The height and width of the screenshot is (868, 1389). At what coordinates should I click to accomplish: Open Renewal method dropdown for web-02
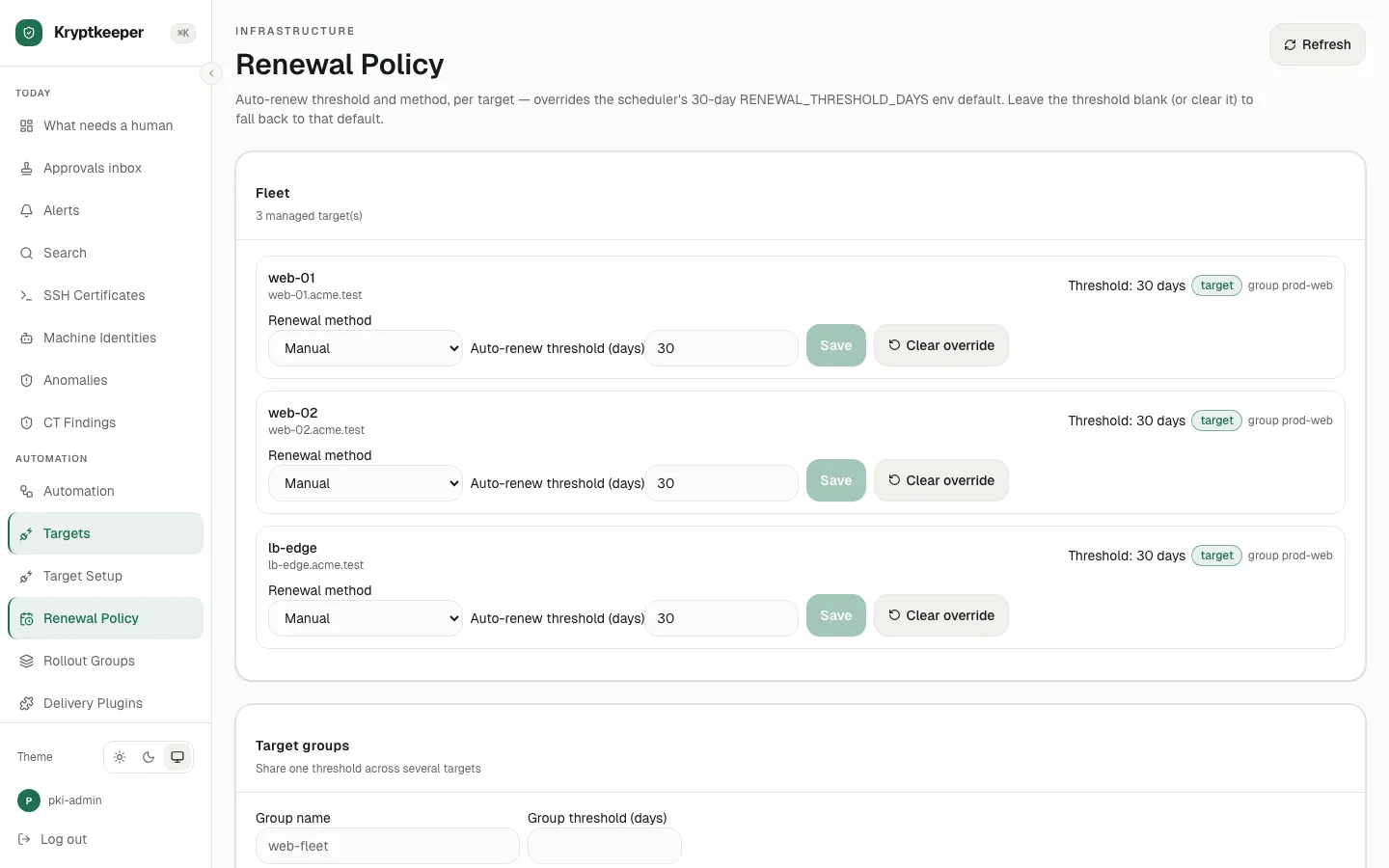[x=367, y=483]
